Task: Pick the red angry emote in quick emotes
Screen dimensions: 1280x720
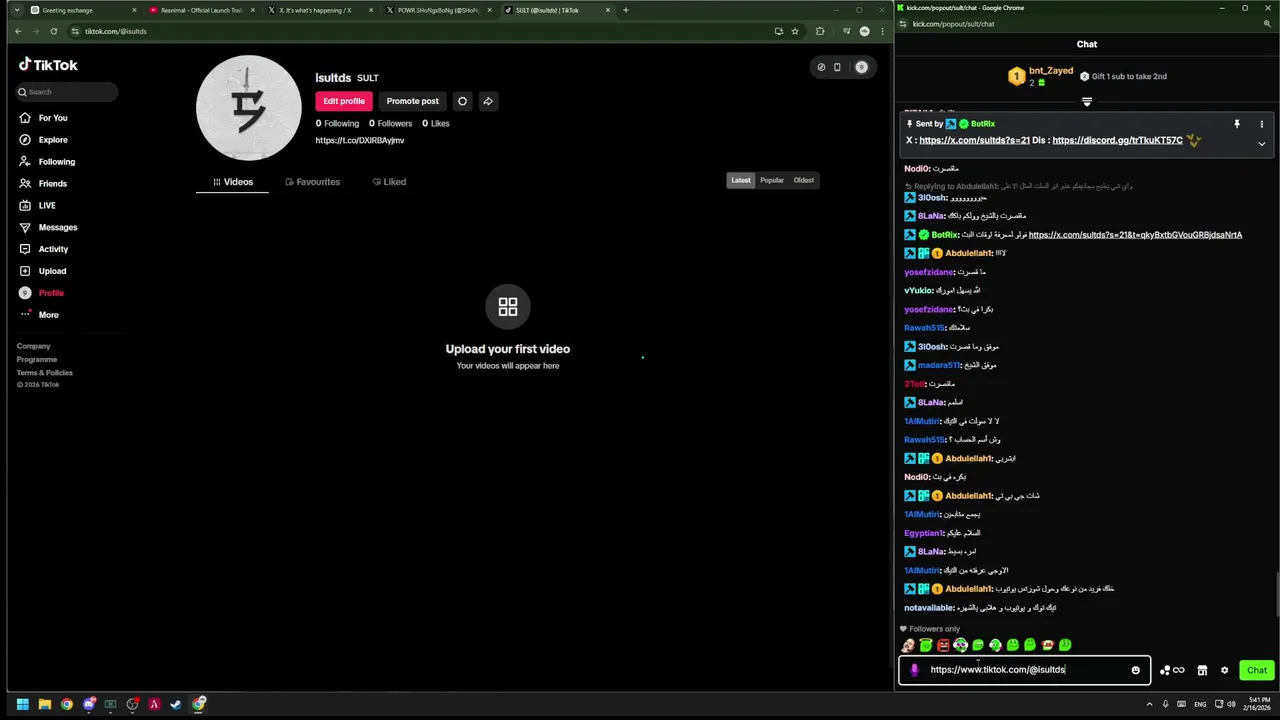Action: 943,645
